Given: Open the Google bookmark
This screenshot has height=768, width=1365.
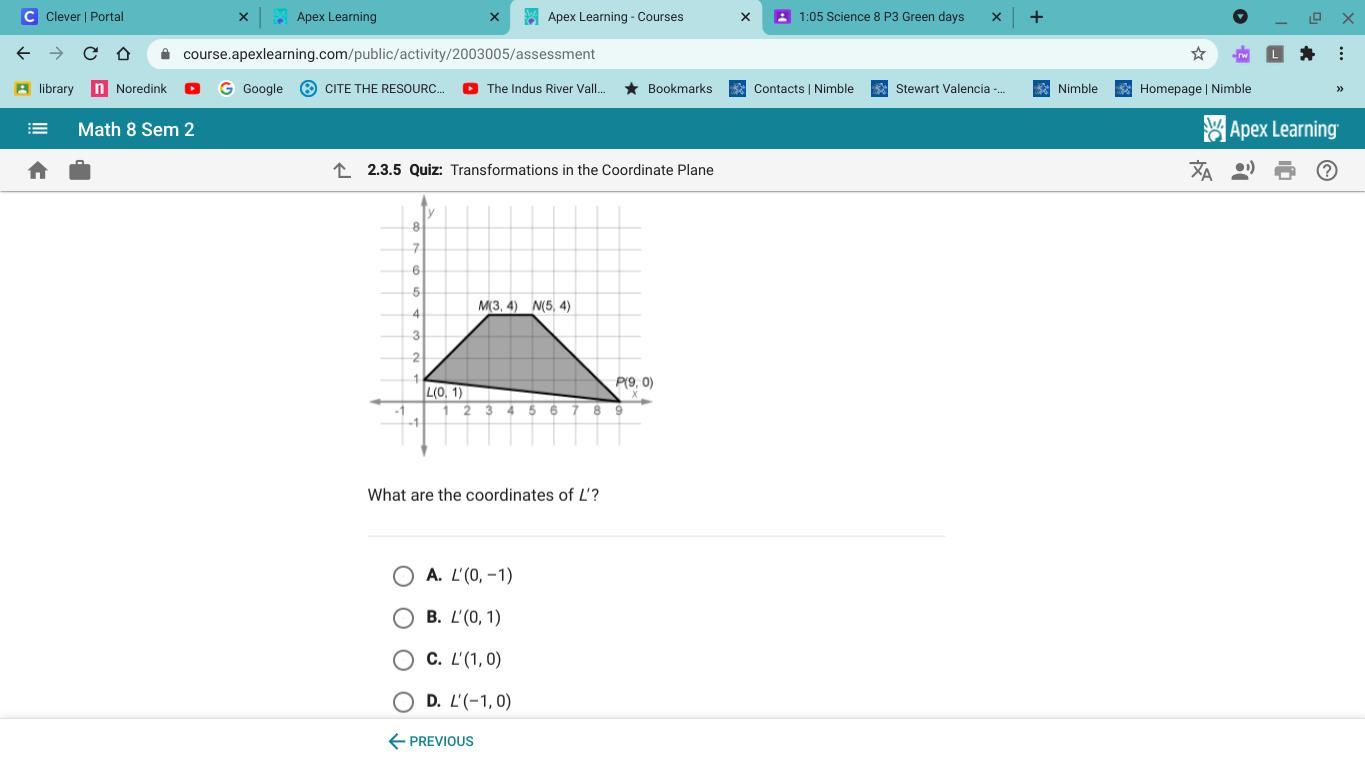Looking at the screenshot, I should [x=251, y=89].
